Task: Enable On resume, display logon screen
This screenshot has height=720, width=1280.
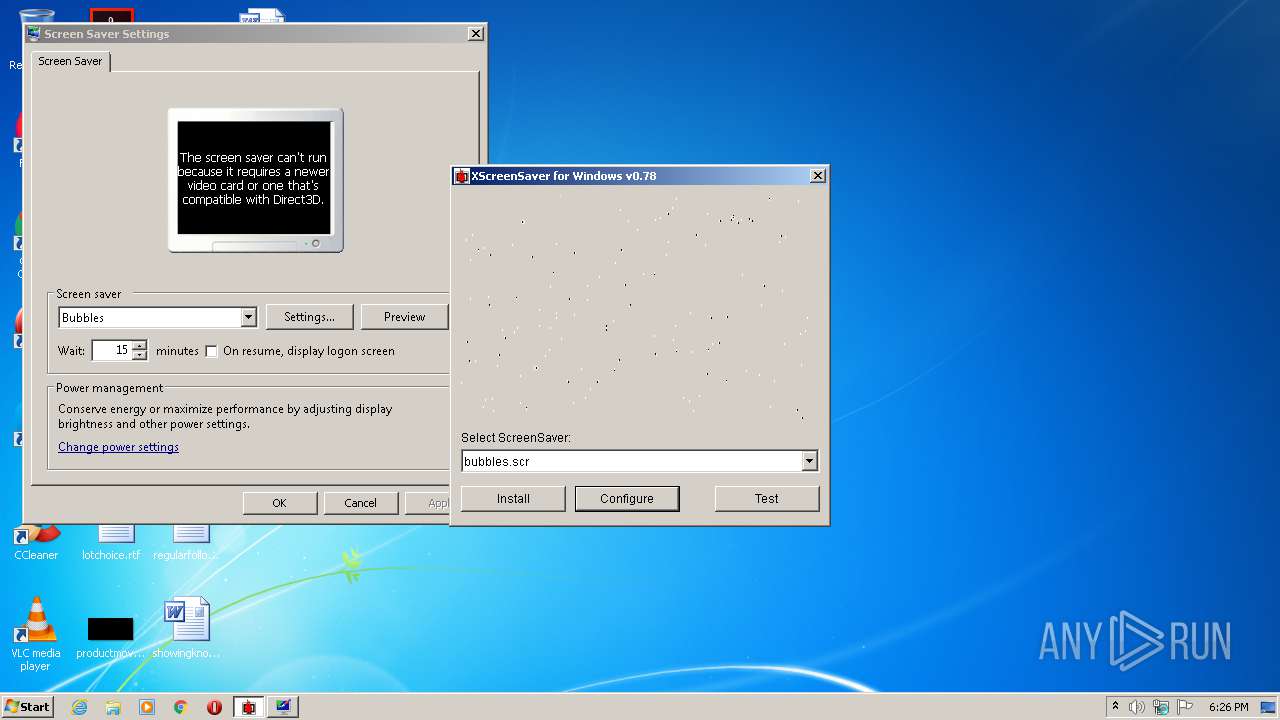Action: [211, 351]
